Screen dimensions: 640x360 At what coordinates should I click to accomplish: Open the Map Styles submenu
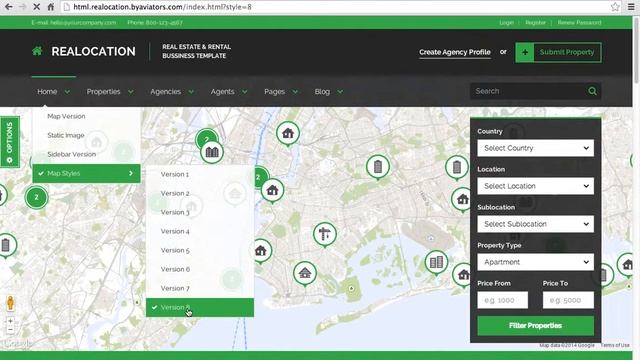(87, 173)
